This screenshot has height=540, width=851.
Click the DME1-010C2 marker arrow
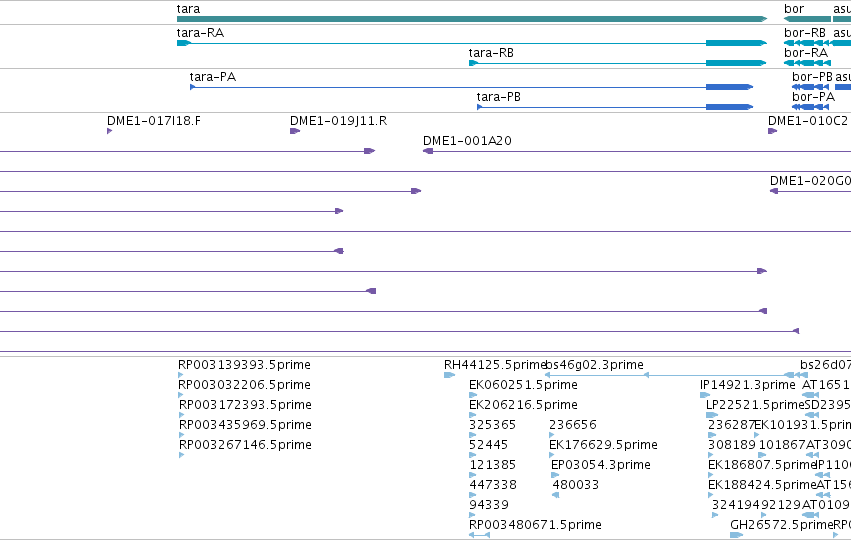[x=772, y=131]
